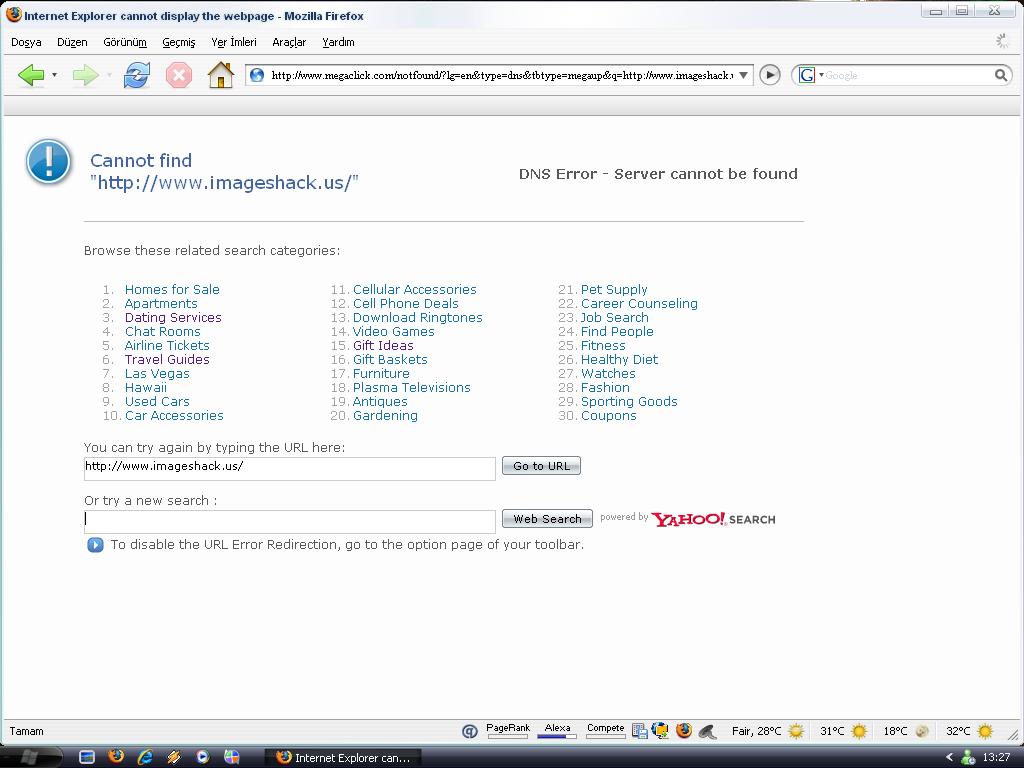Open the Yer İmleri menu
Viewport: 1024px width, 768px height.
234,42
